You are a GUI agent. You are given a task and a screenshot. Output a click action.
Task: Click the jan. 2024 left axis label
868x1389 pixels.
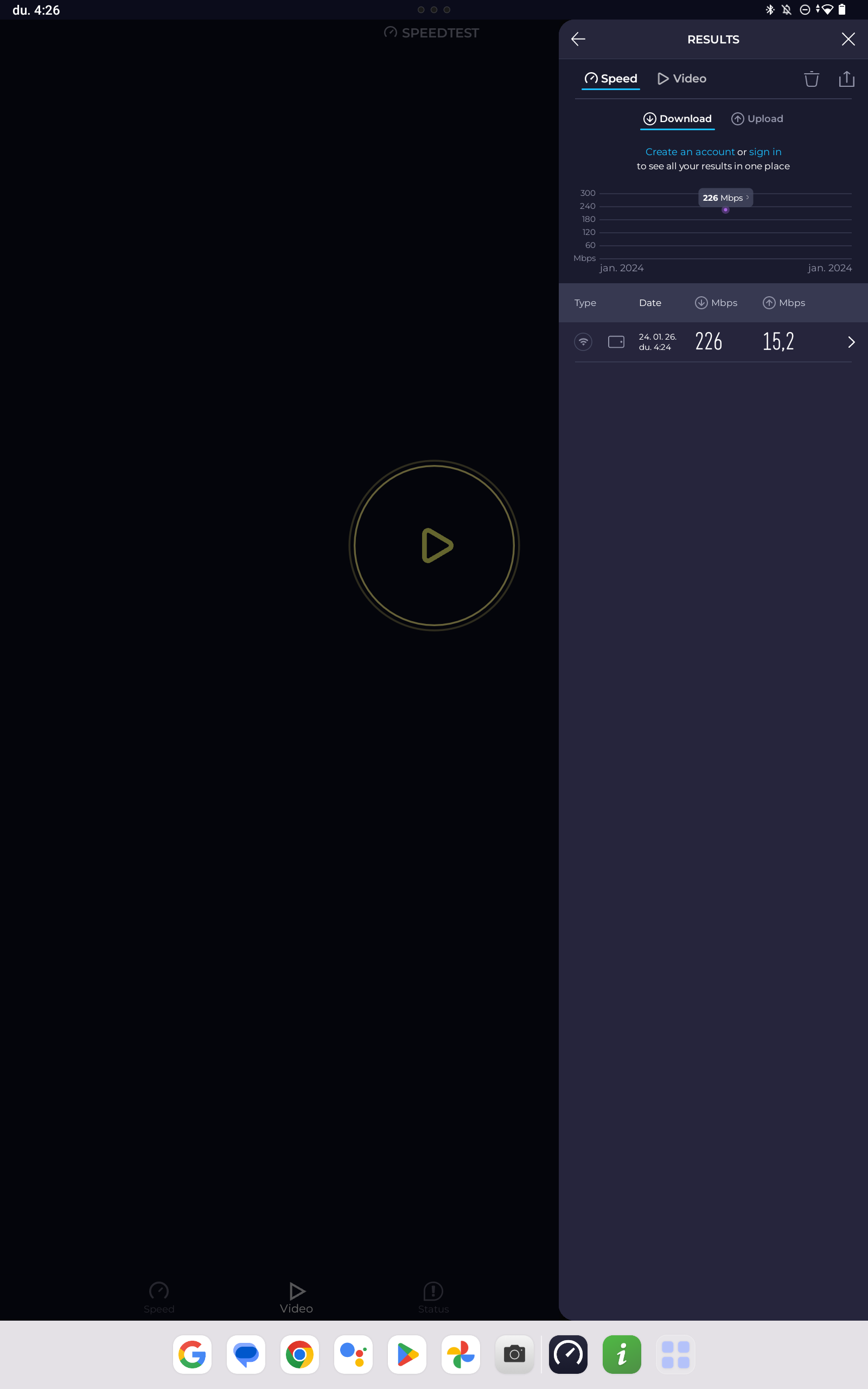621,268
